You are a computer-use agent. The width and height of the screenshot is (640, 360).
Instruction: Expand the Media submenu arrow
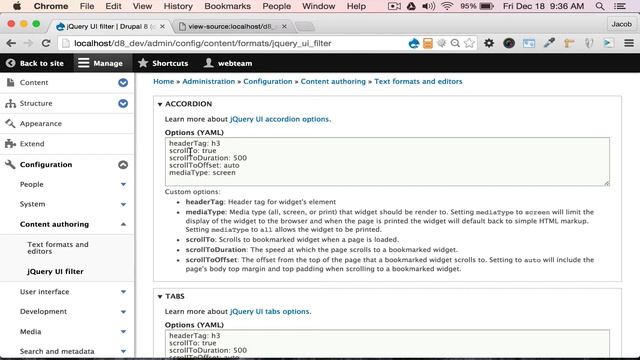coord(123,332)
